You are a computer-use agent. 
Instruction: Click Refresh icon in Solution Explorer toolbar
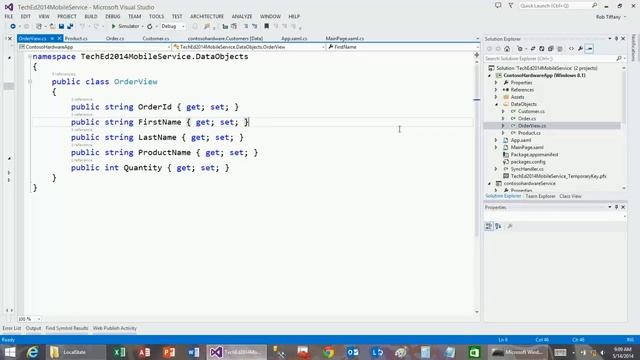(542, 49)
